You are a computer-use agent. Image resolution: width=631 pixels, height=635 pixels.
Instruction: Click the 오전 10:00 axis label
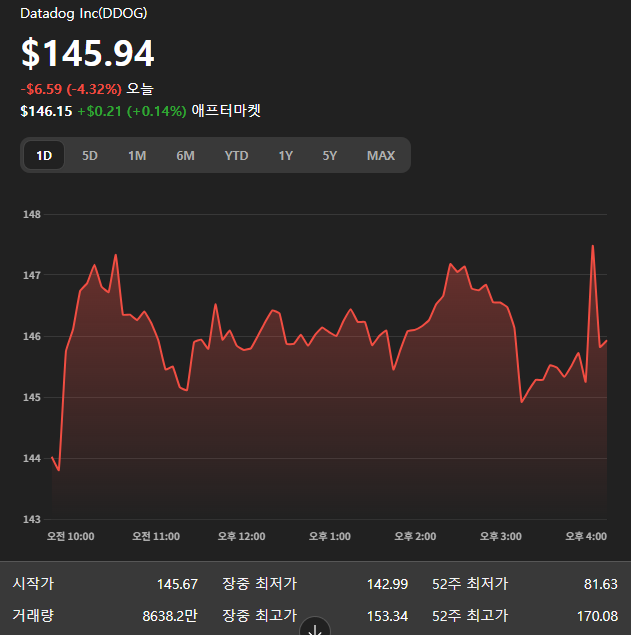point(70,536)
